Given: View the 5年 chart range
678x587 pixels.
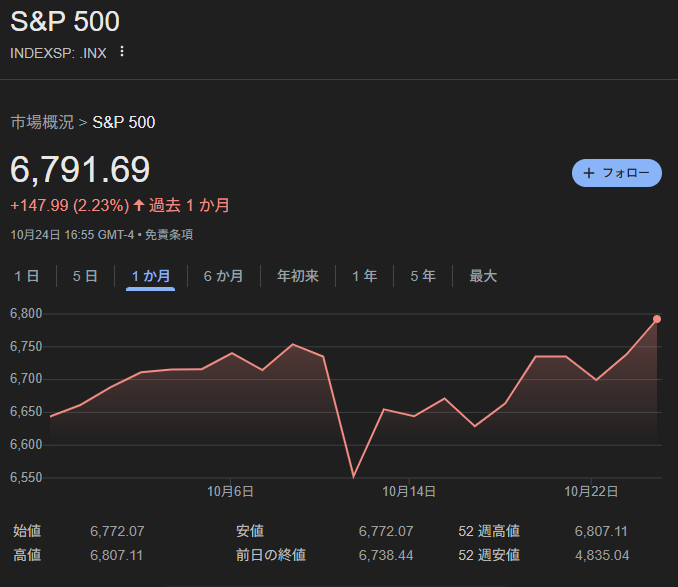Looking at the screenshot, I should click(x=422, y=276).
